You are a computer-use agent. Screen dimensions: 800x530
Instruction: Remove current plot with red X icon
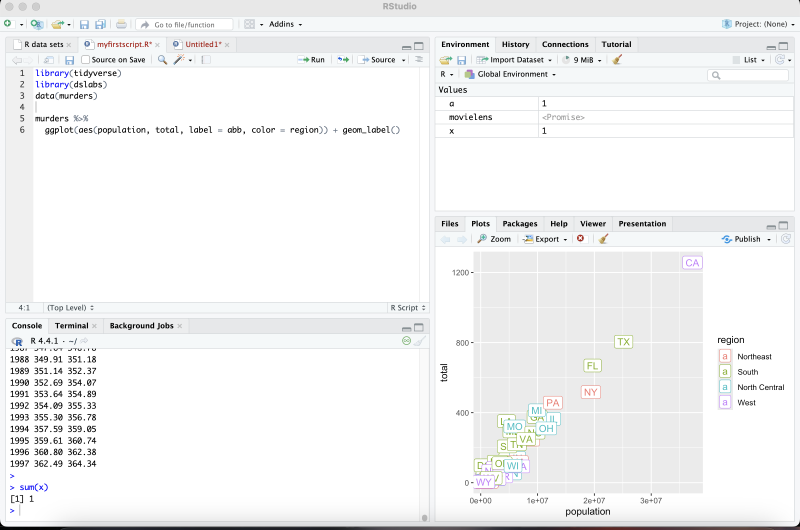coord(581,238)
